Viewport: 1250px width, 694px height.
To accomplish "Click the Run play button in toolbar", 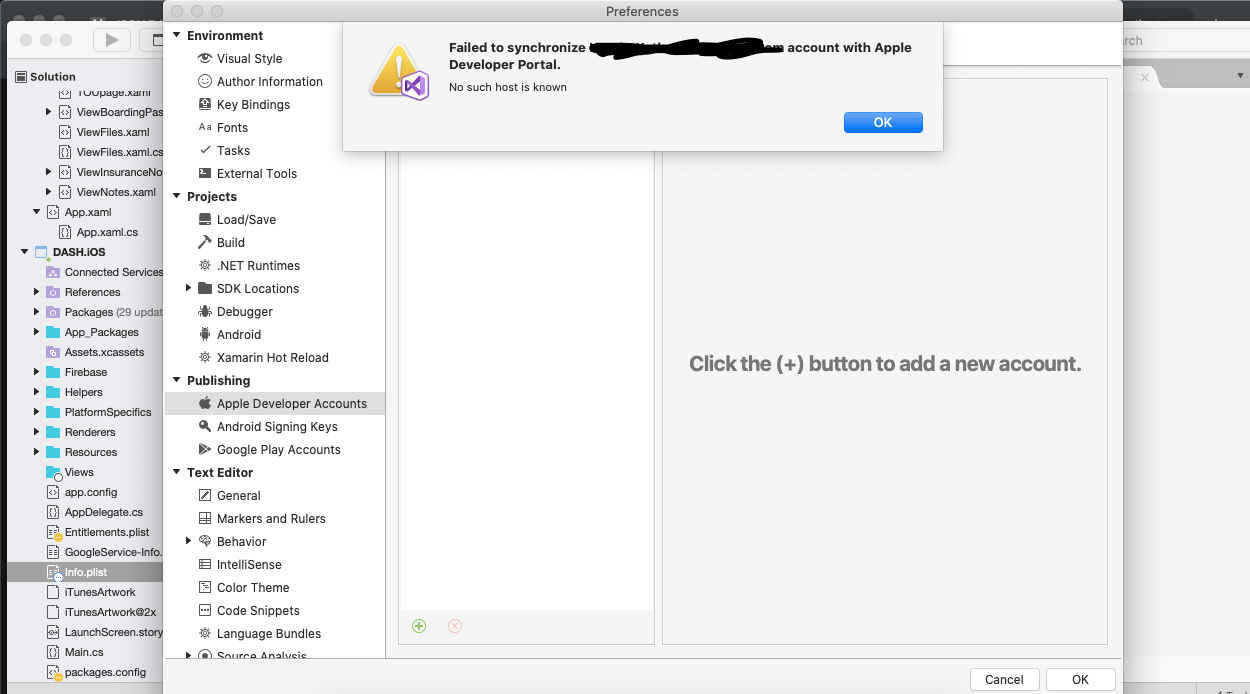I will click(112, 40).
